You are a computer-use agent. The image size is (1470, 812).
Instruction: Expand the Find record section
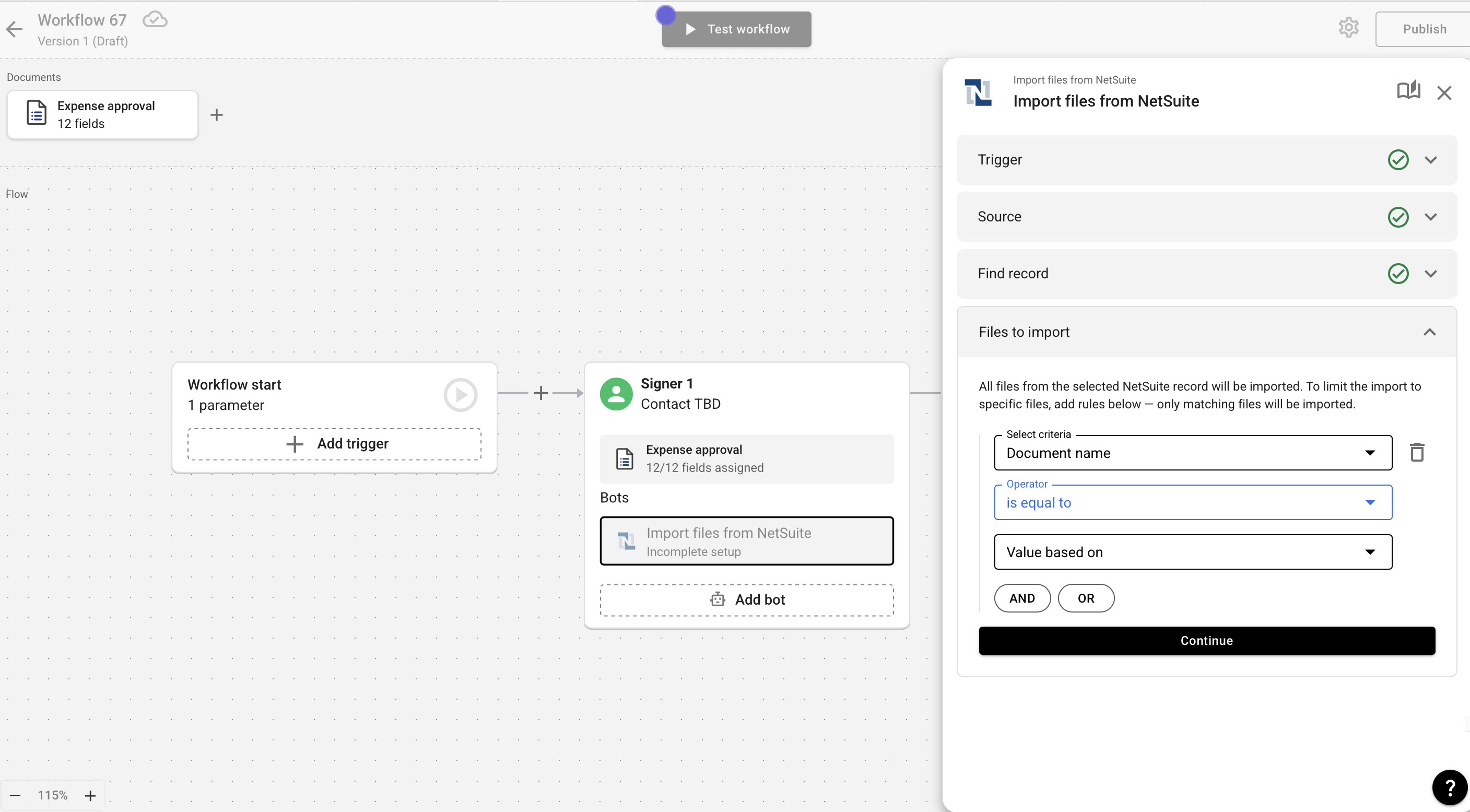1206,274
